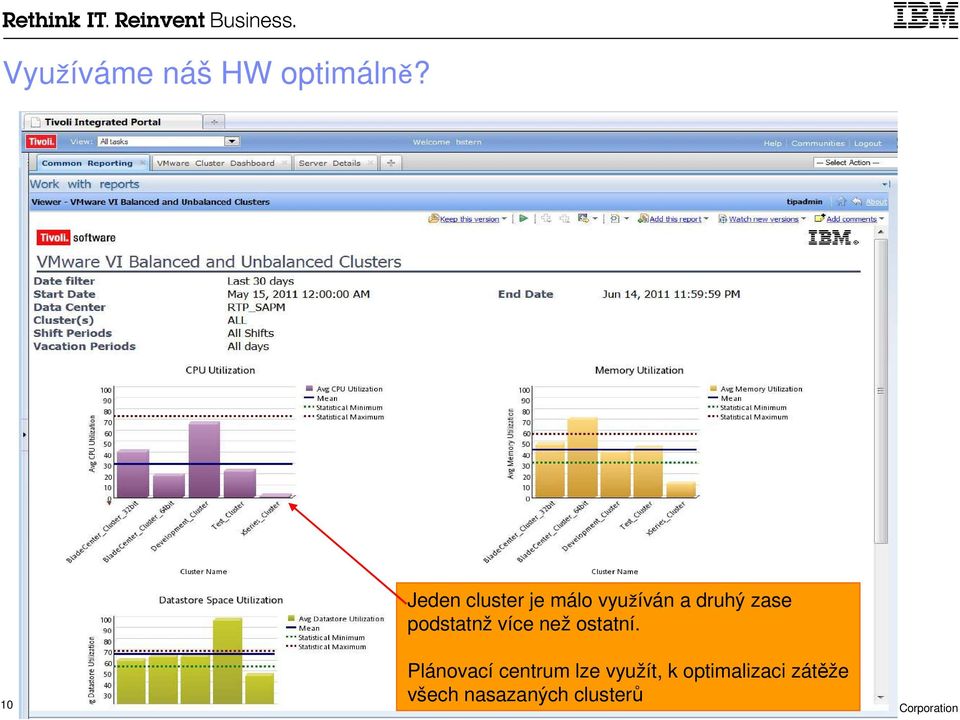
Task: Open the Help link
Action: (x=772, y=143)
